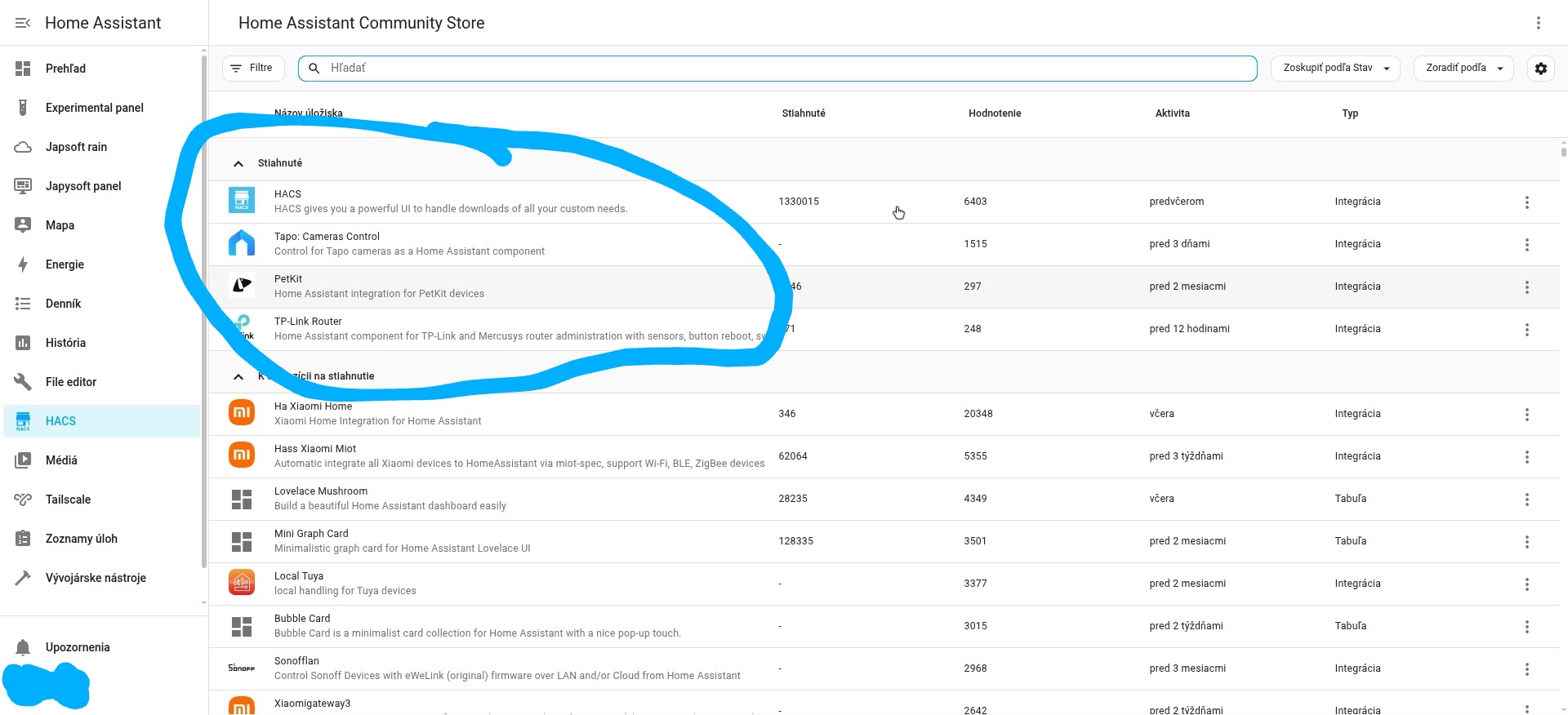
Task: Click the Denník list icon
Action: (23, 304)
